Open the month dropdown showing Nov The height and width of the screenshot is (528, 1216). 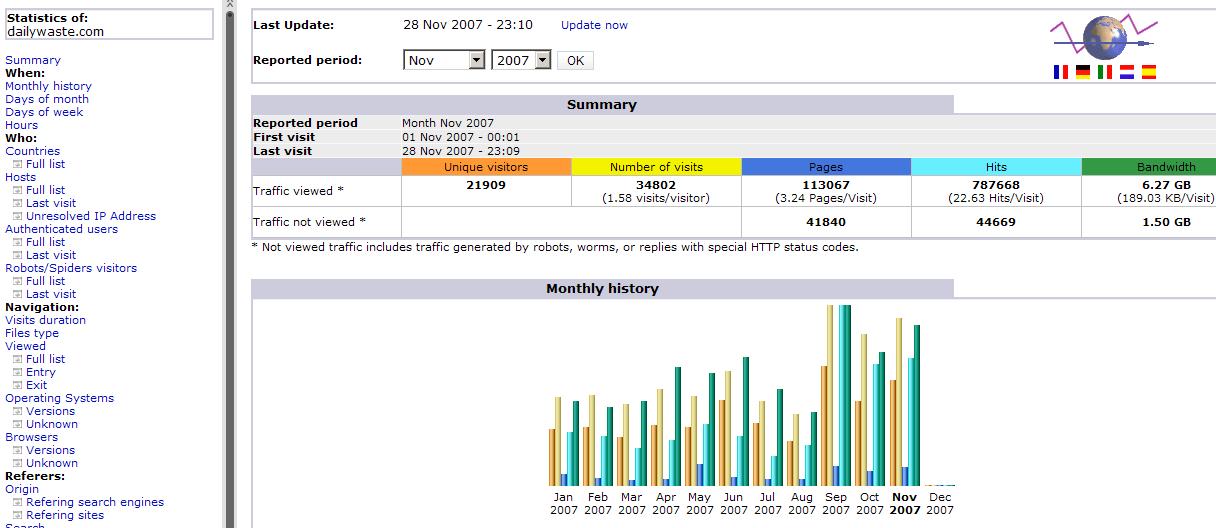click(445, 60)
